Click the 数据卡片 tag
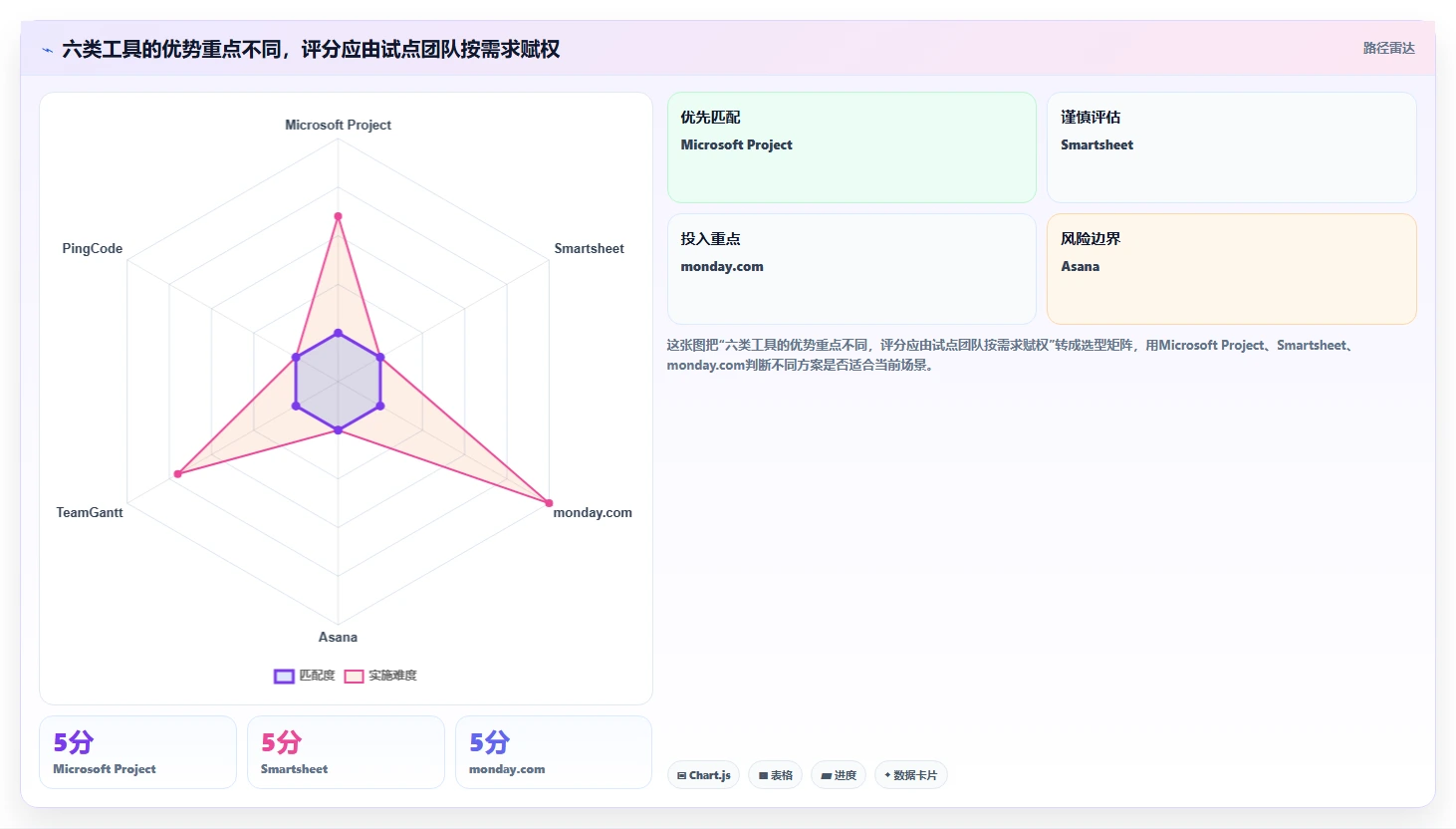The height and width of the screenshot is (829, 1456). (910, 775)
